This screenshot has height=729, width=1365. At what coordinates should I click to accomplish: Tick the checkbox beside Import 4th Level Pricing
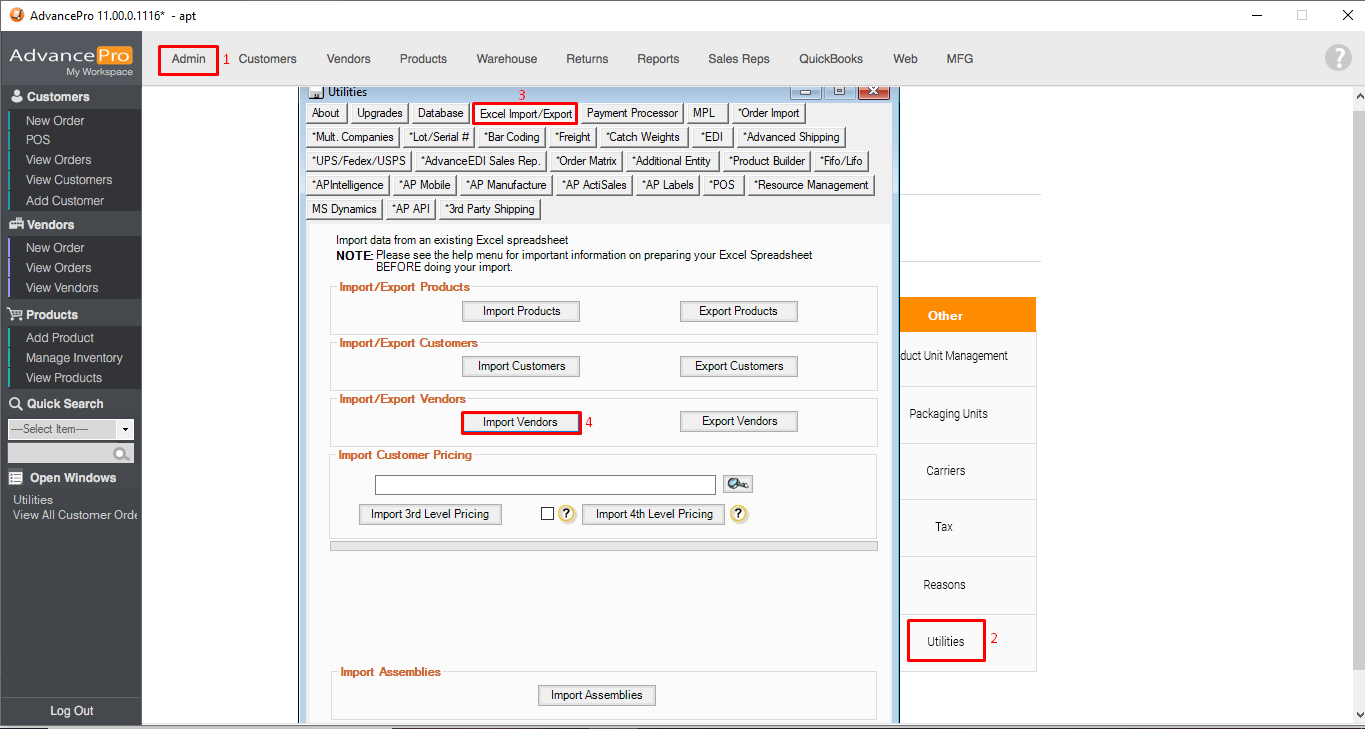[547, 514]
